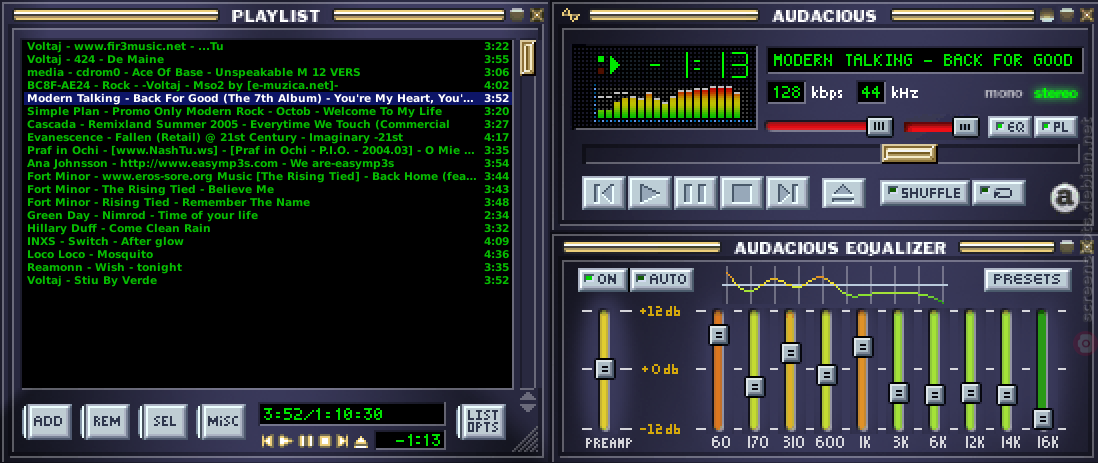Click the Preamp slider knob
Image resolution: width=1098 pixels, height=463 pixels.
point(604,368)
